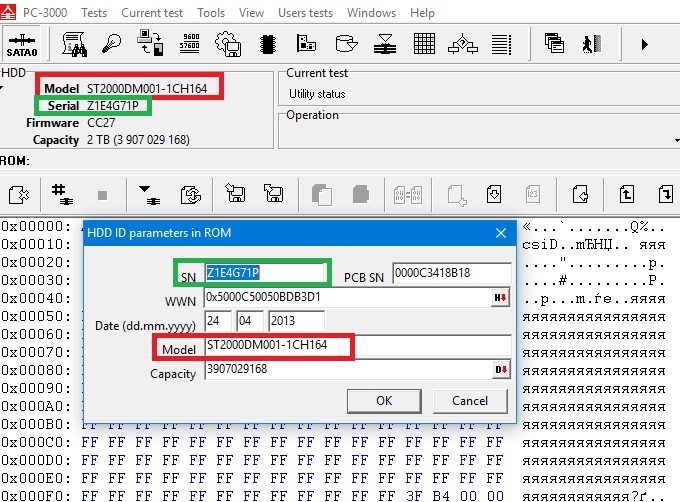Click the computer-to-device transfer icon
This screenshot has width=680, height=502.
(150, 43)
